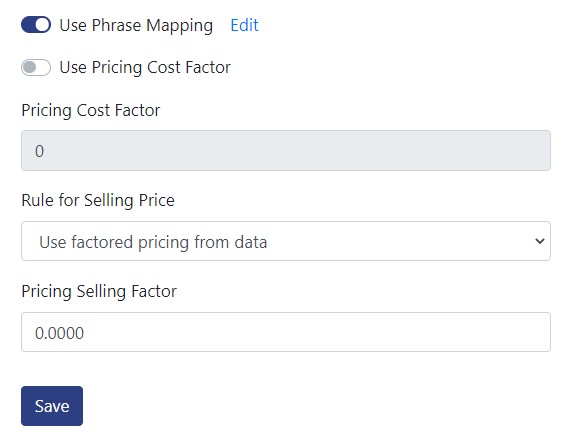Focus the Pricing Selling Factor input box
The height and width of the screenshot is (441, 576).
click(x=286, y=332)
